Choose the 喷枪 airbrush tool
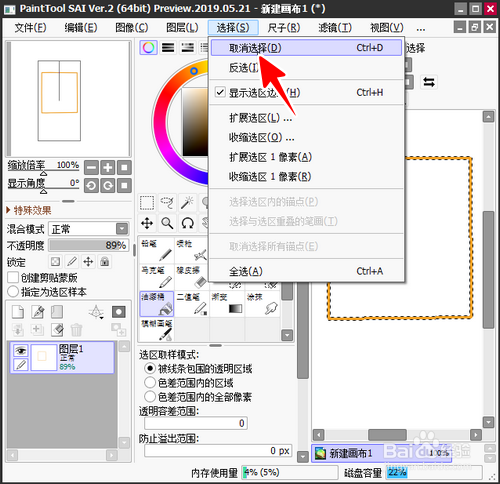 click(192, 250)
